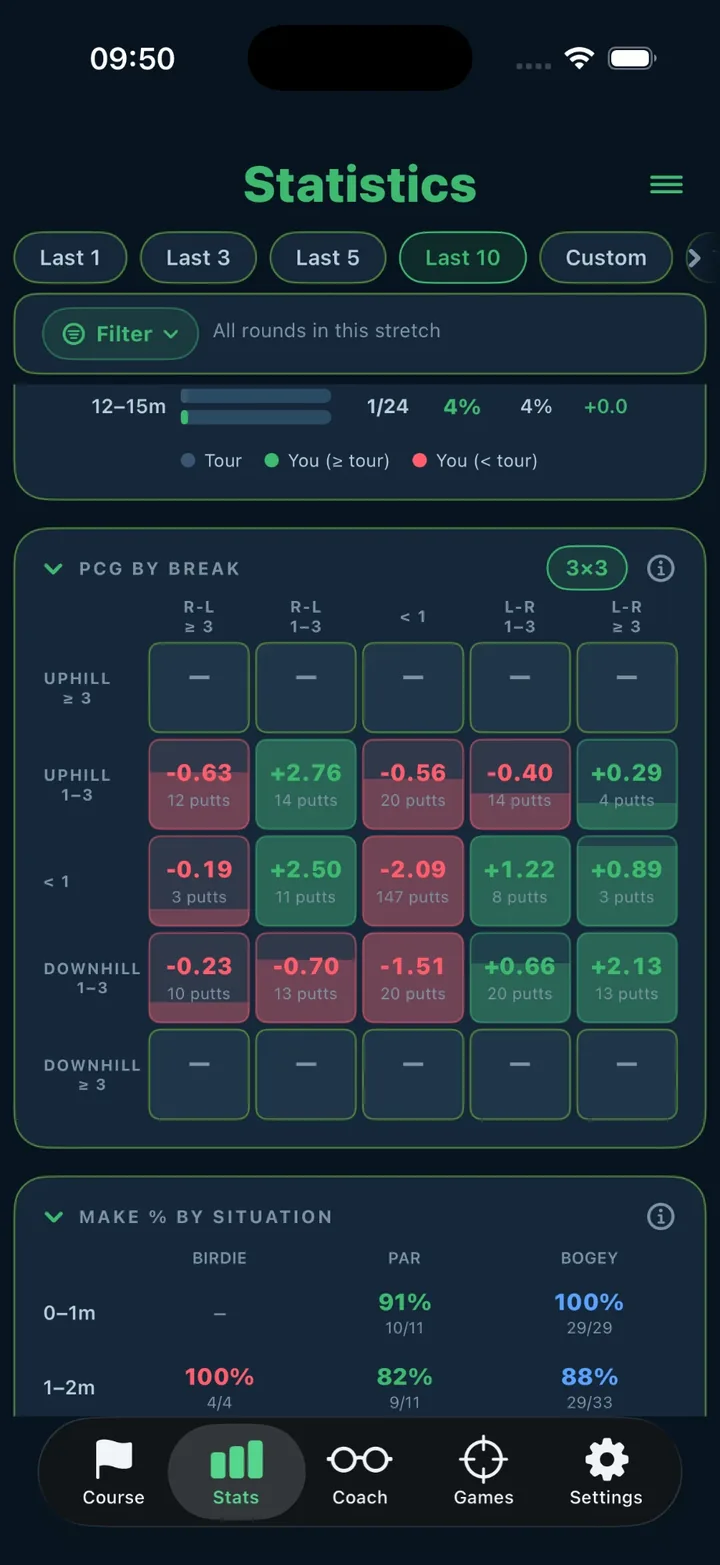Tap the Course flag icon
Viewport: 720px width, 1565px height.
pos(113,1460)
